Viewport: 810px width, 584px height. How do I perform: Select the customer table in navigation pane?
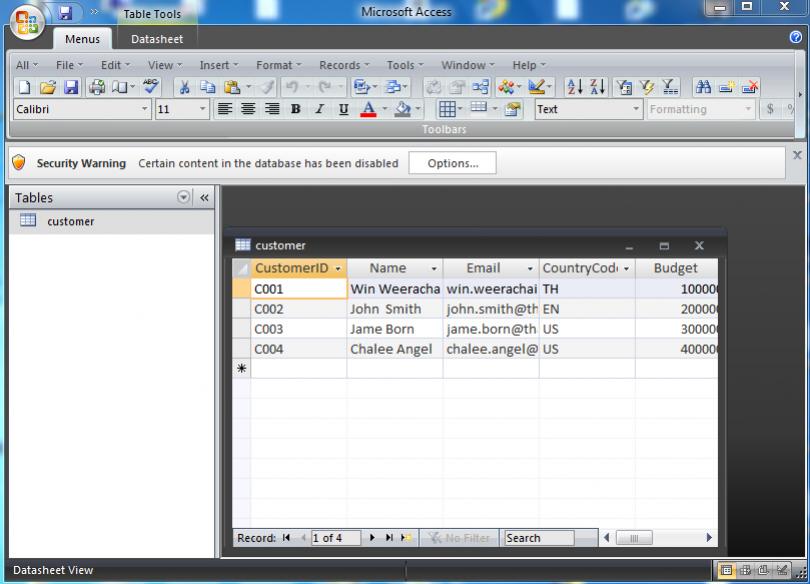[112, 221]
